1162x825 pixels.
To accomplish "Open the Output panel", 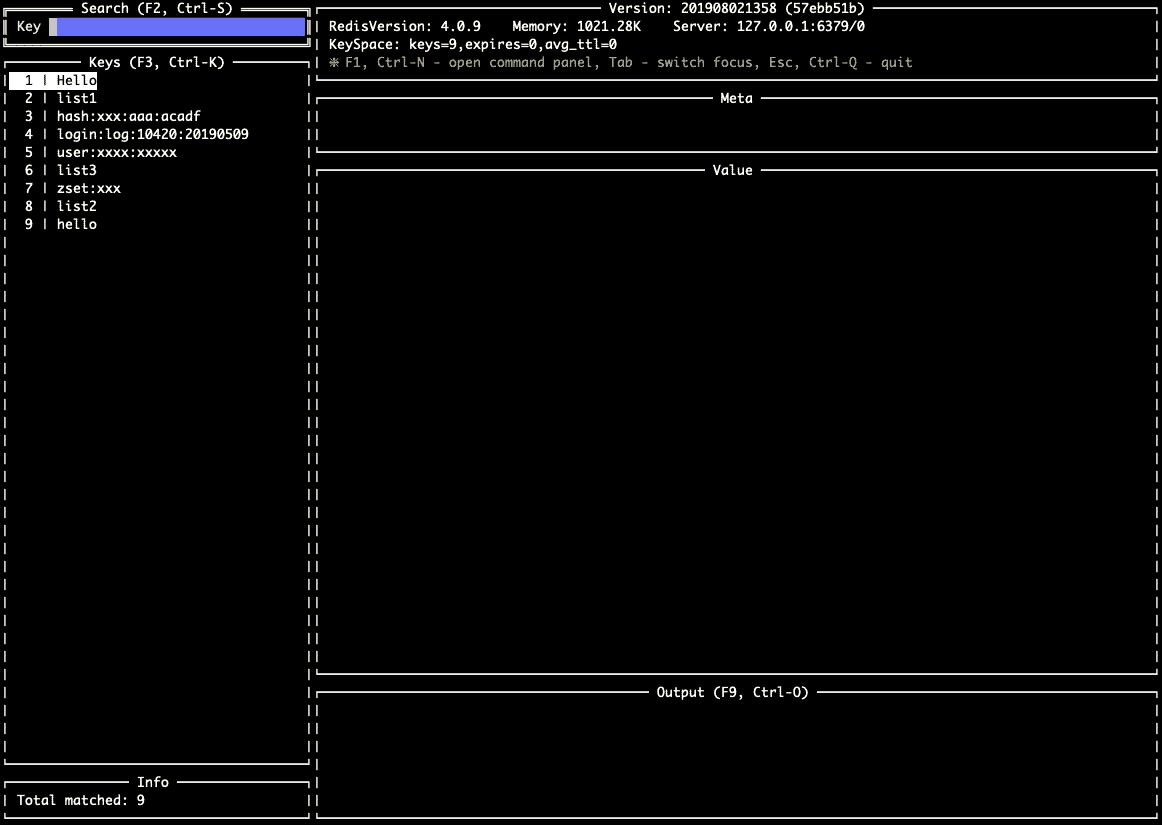I will [736, 692].
